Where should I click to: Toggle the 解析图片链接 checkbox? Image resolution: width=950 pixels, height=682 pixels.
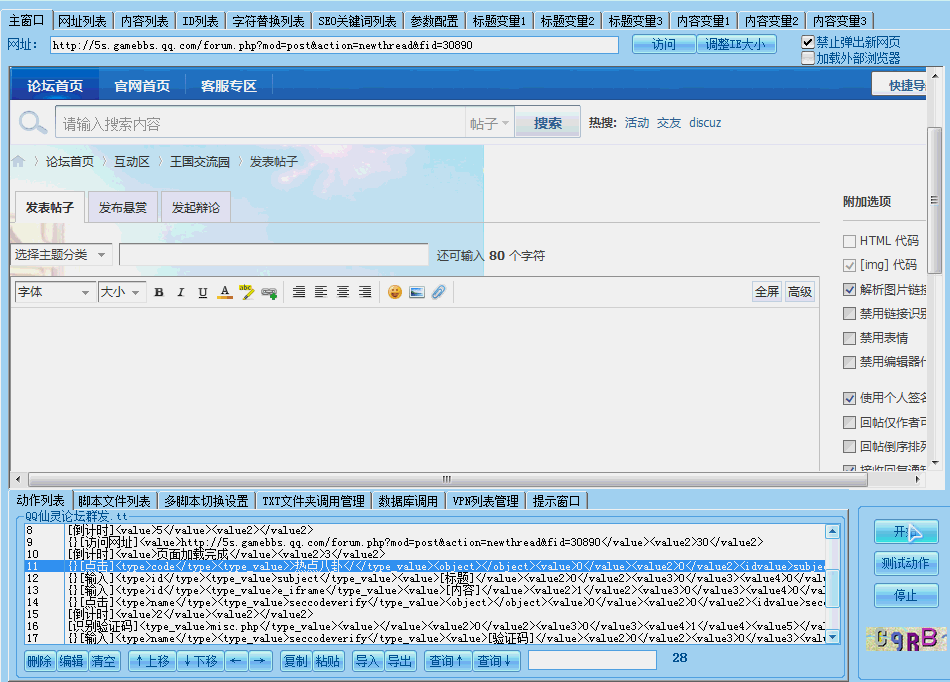coord(849,290)
